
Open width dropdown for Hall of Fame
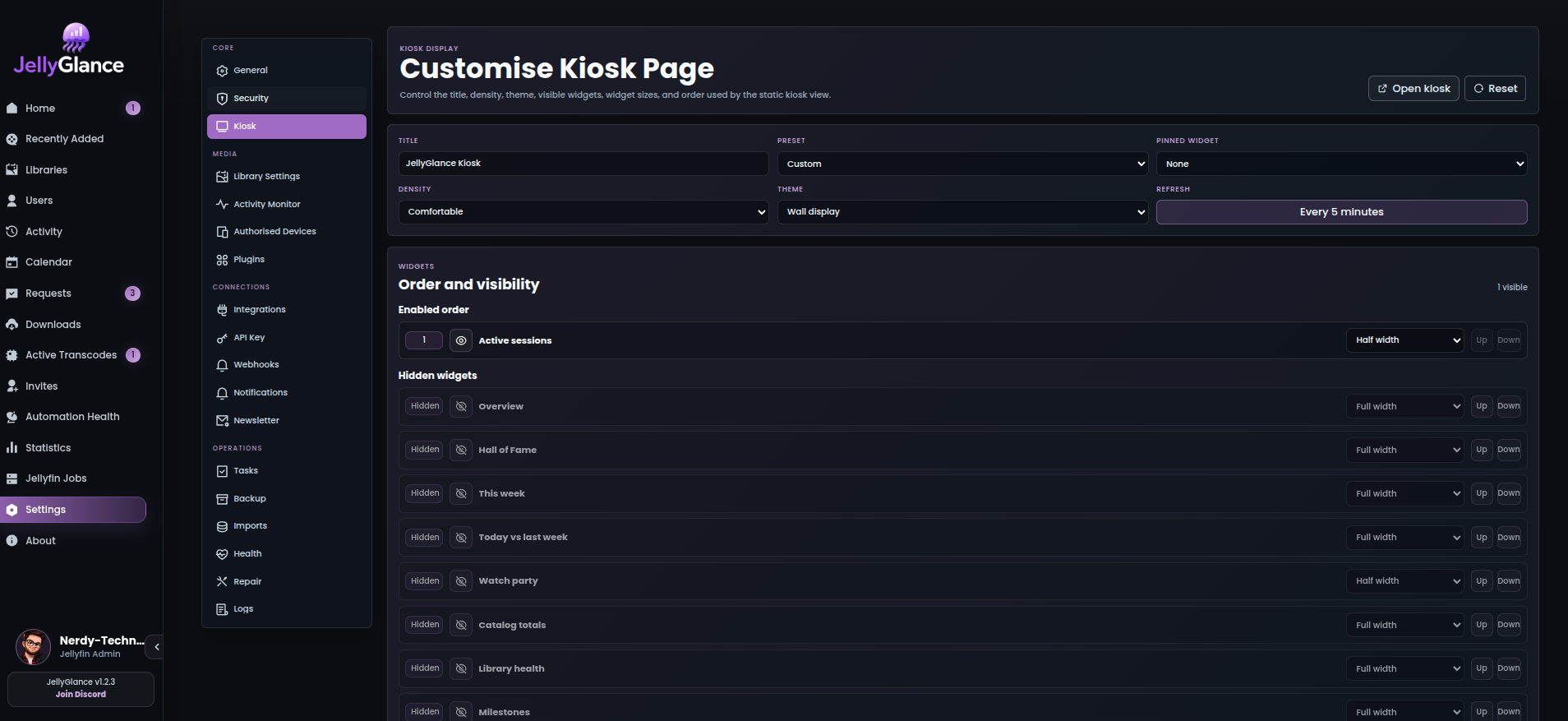click(x=1404, y=450)
